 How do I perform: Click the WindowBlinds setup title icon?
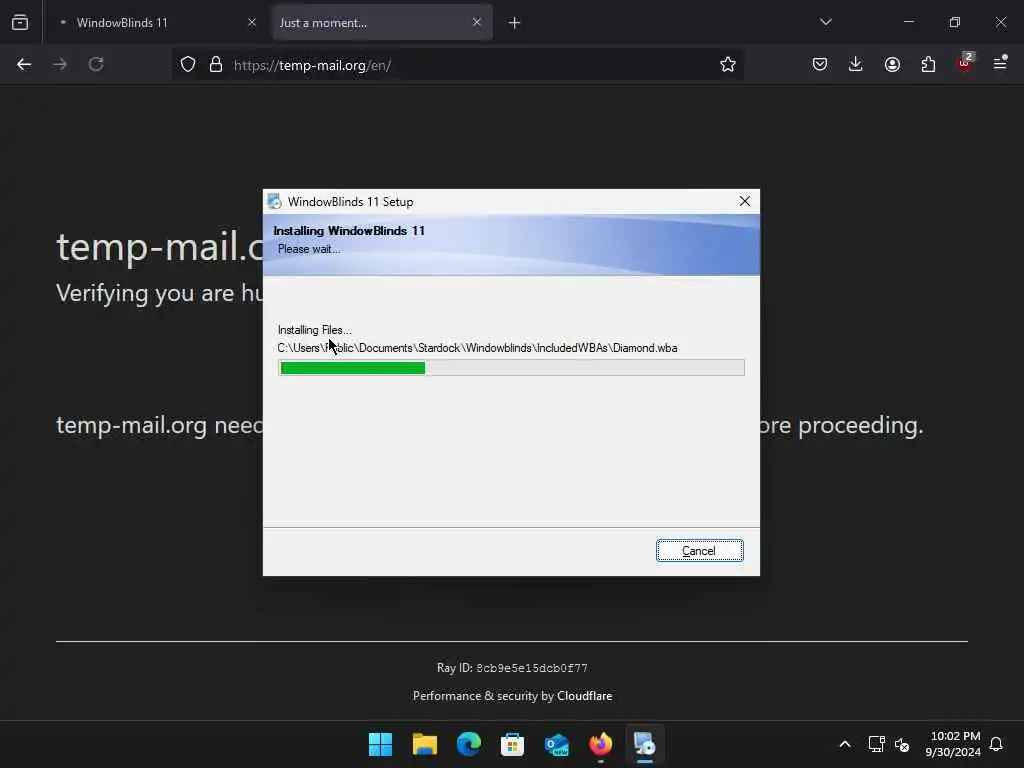click(x=275, y=201)
